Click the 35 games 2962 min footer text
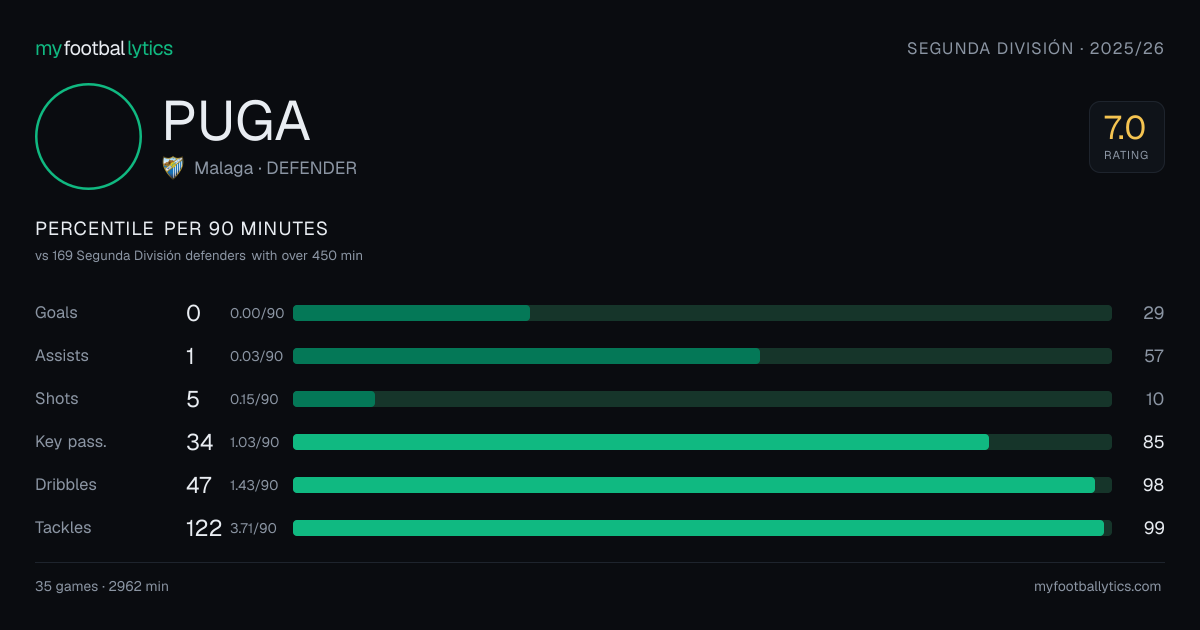The width and height of the screenshot is (1200, 630). point(102,587)
